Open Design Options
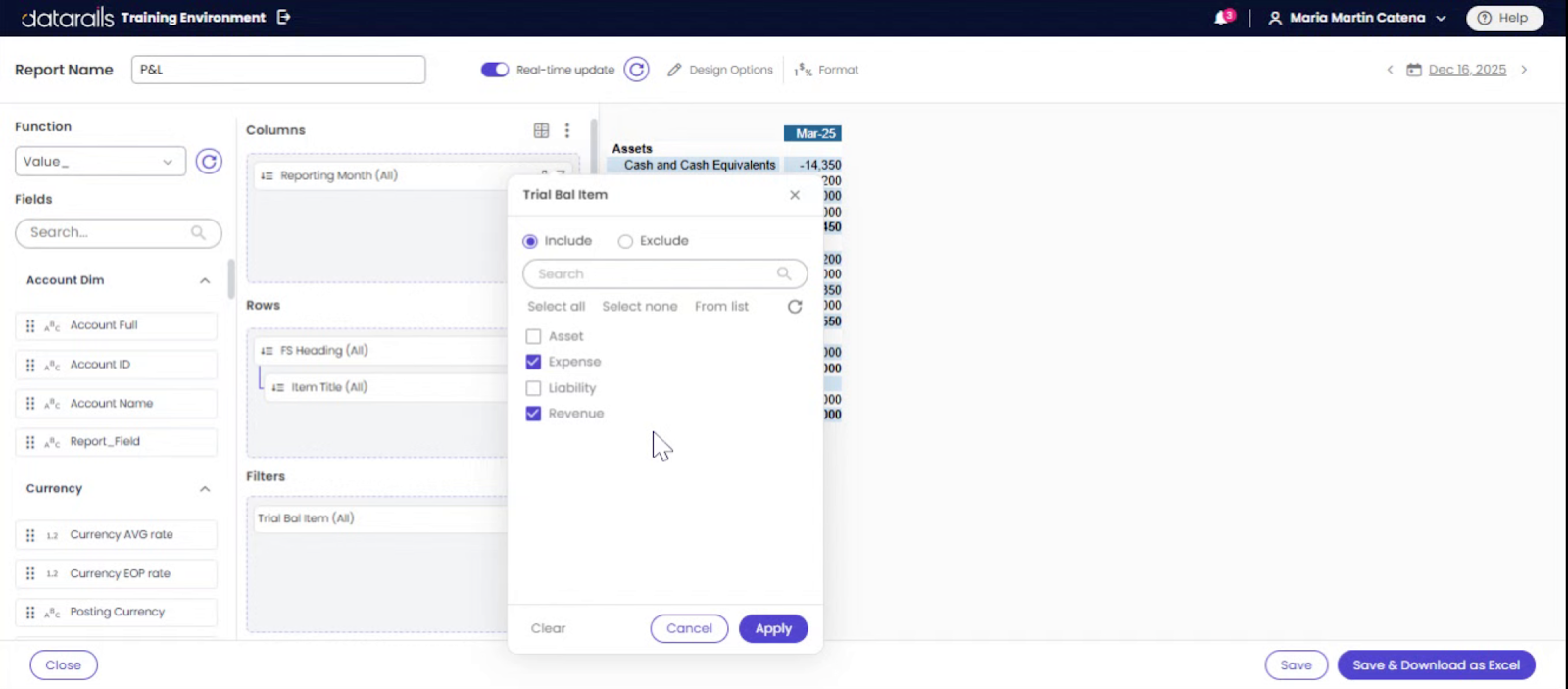Screen dimensions: 1568x689 pos(720,70)
